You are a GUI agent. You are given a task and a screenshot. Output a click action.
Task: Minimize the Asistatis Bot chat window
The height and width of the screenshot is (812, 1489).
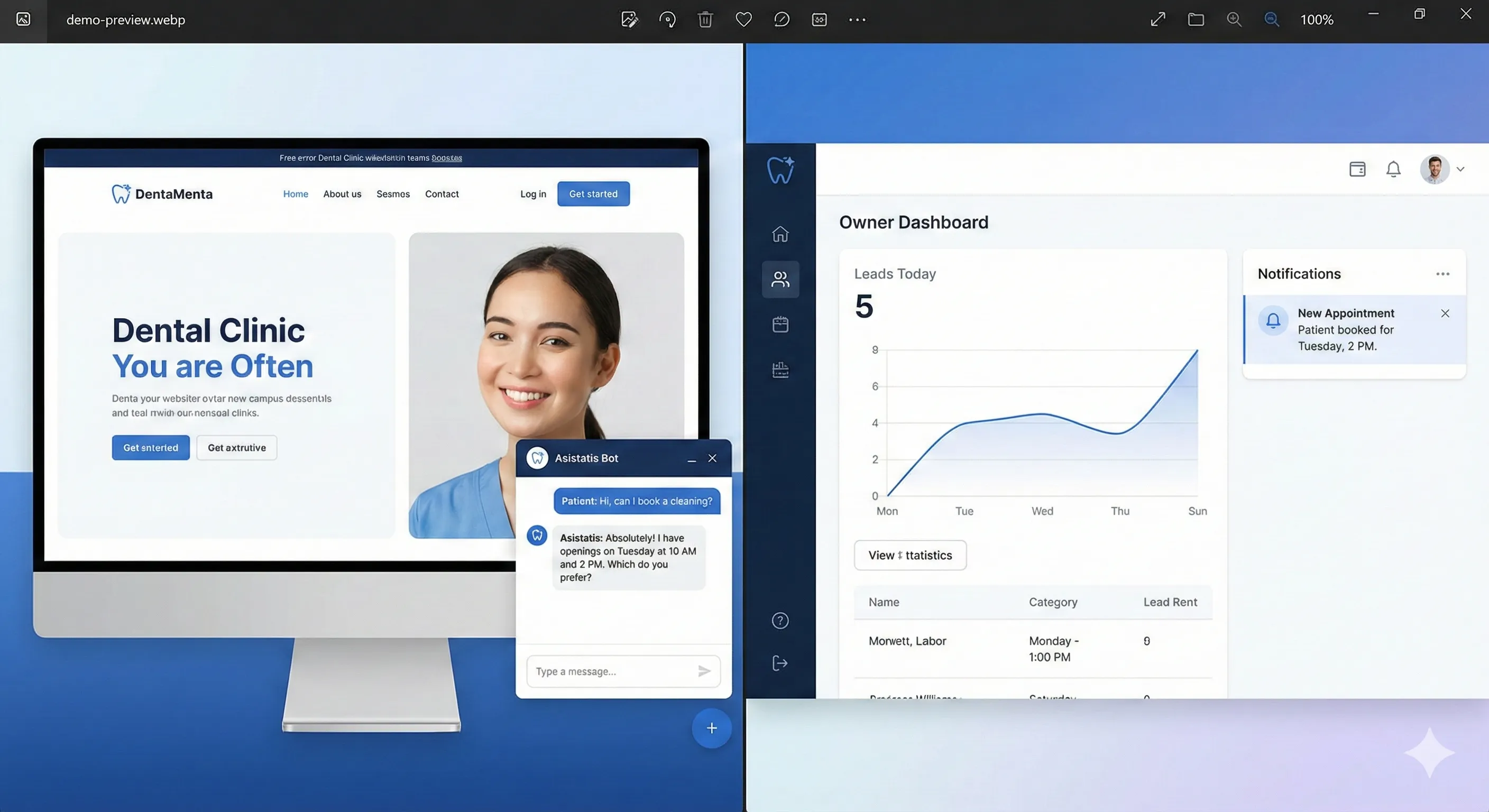691,459
